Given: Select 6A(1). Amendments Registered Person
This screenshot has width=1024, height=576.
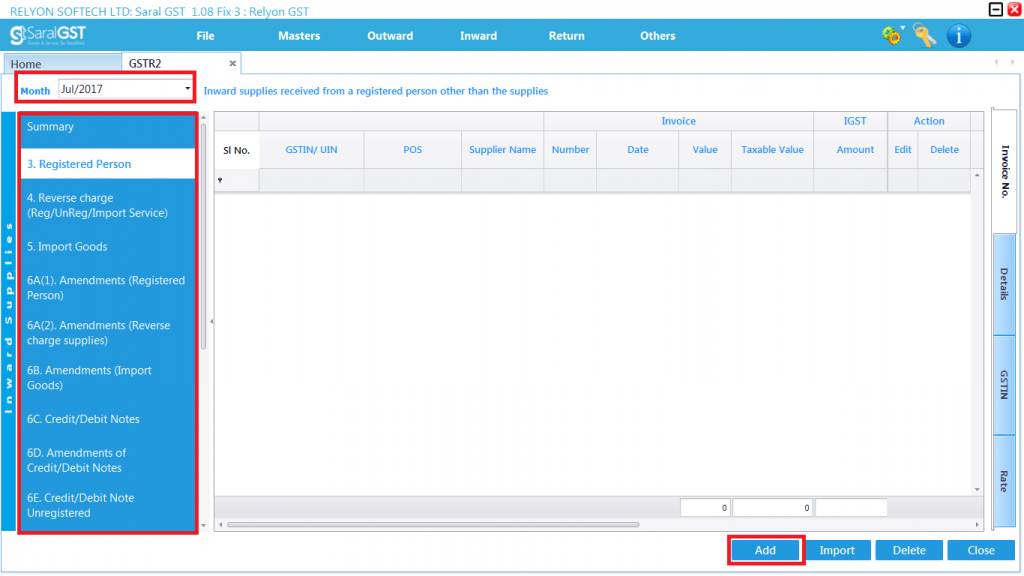Looking at the screenshot, I should (x=108, y=287).
